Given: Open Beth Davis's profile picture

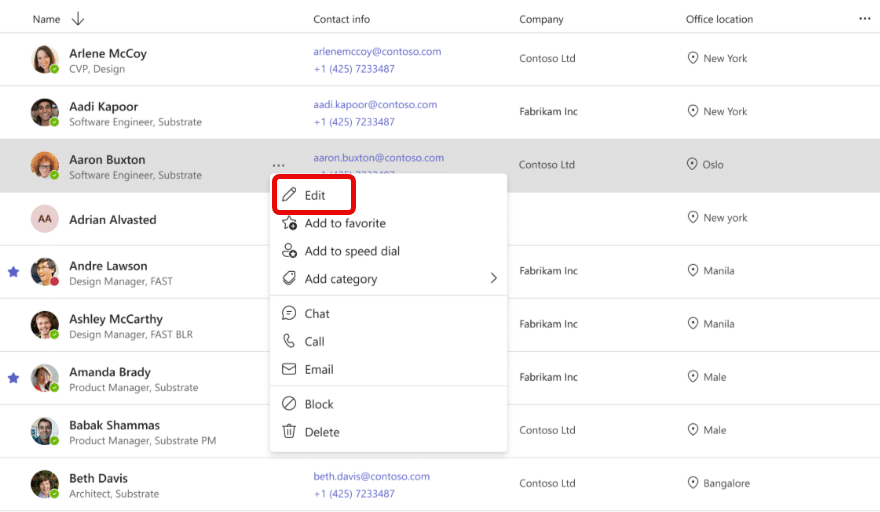Looking at the screenshot, I should pos(45,484).
